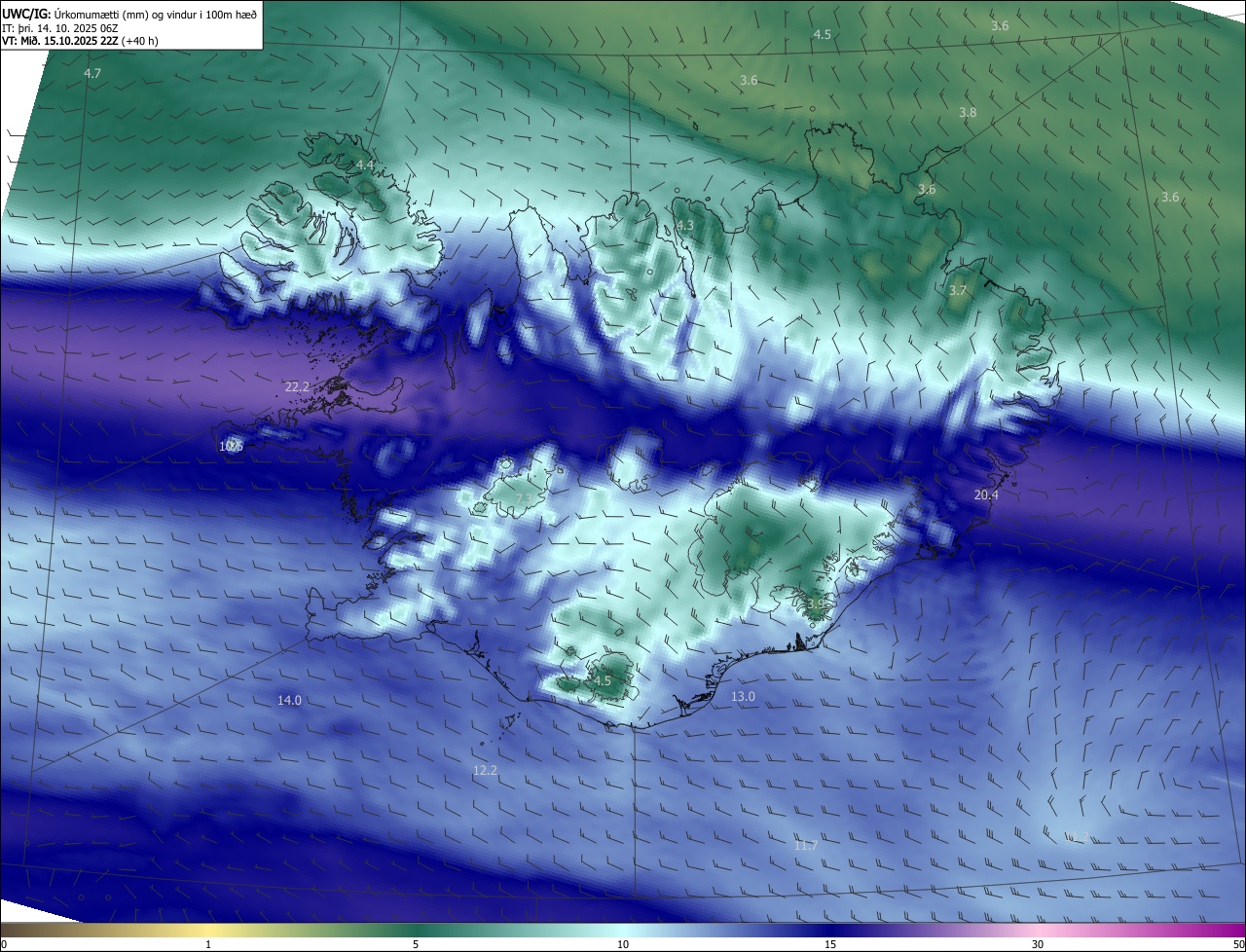The image size is (1246, 952).
Task: Click the 3.9 value label
Action: (815, 604)
